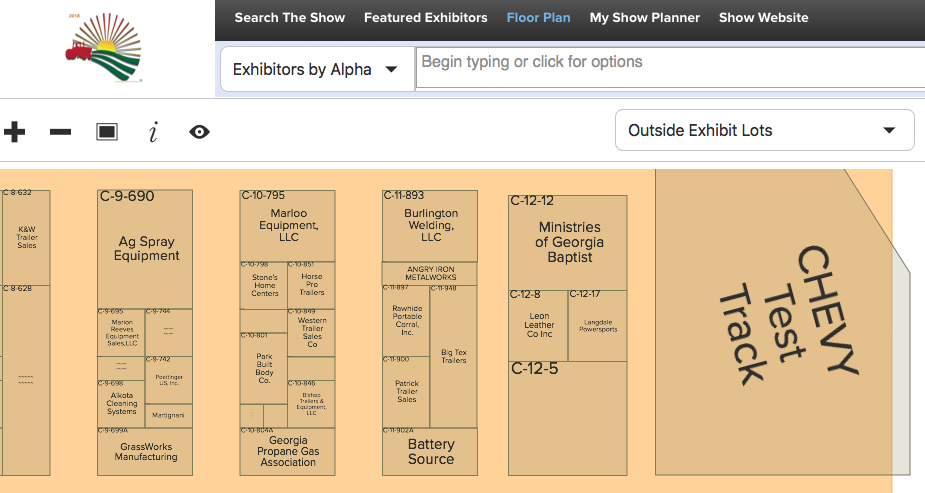925x493 pixels.
Task: Select Marion Reeves Equipment Sales booth
Action: (121, 333)
